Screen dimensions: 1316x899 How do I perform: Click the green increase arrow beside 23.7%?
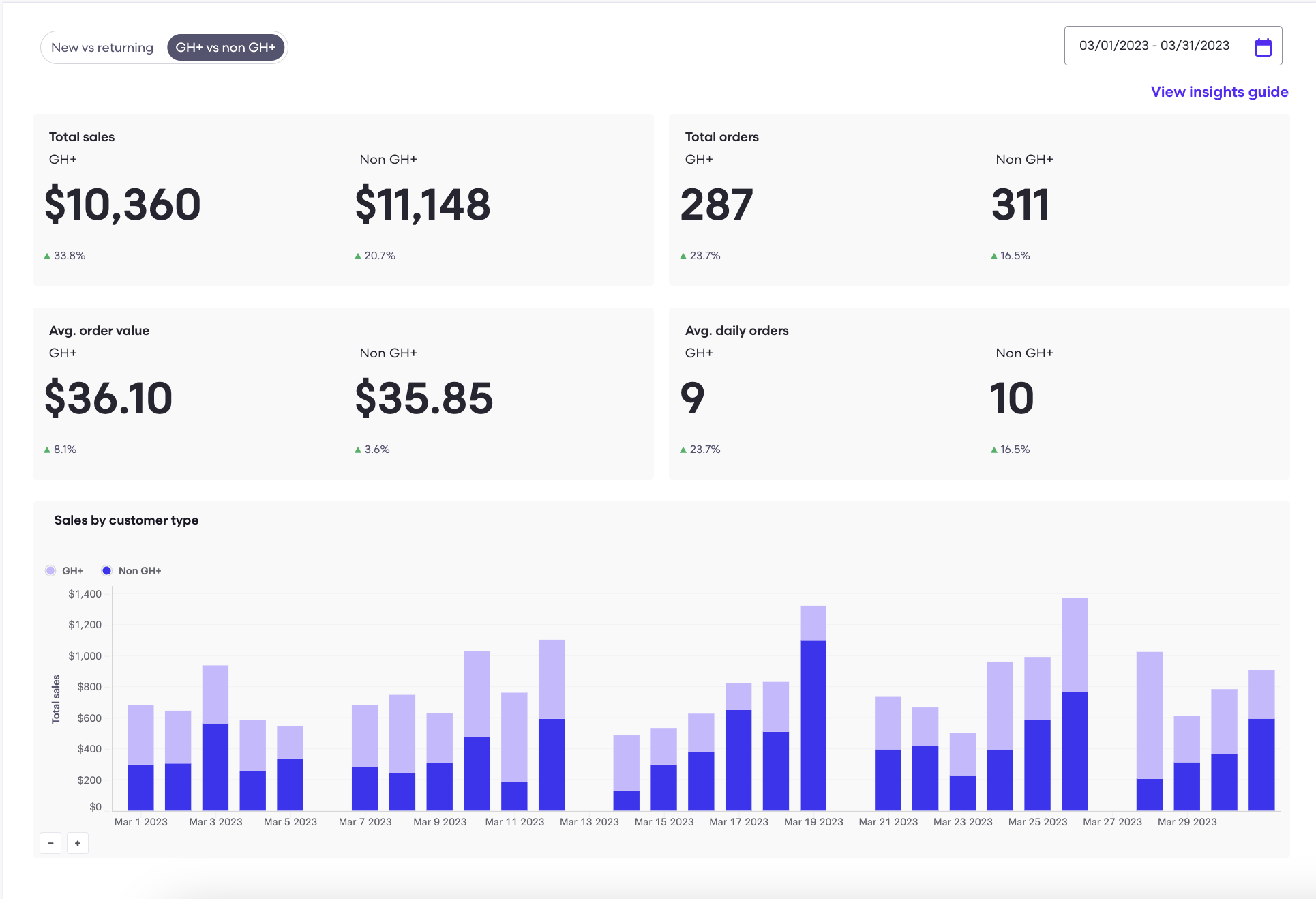(683, 256)
